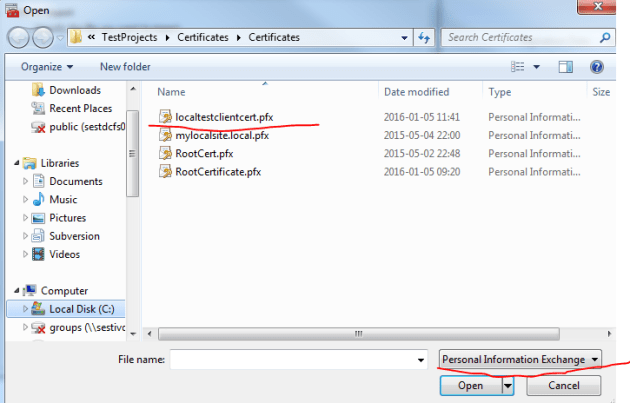630x403 pixels.
Task: Click the Cancel button
Action: tap(564, 386)
